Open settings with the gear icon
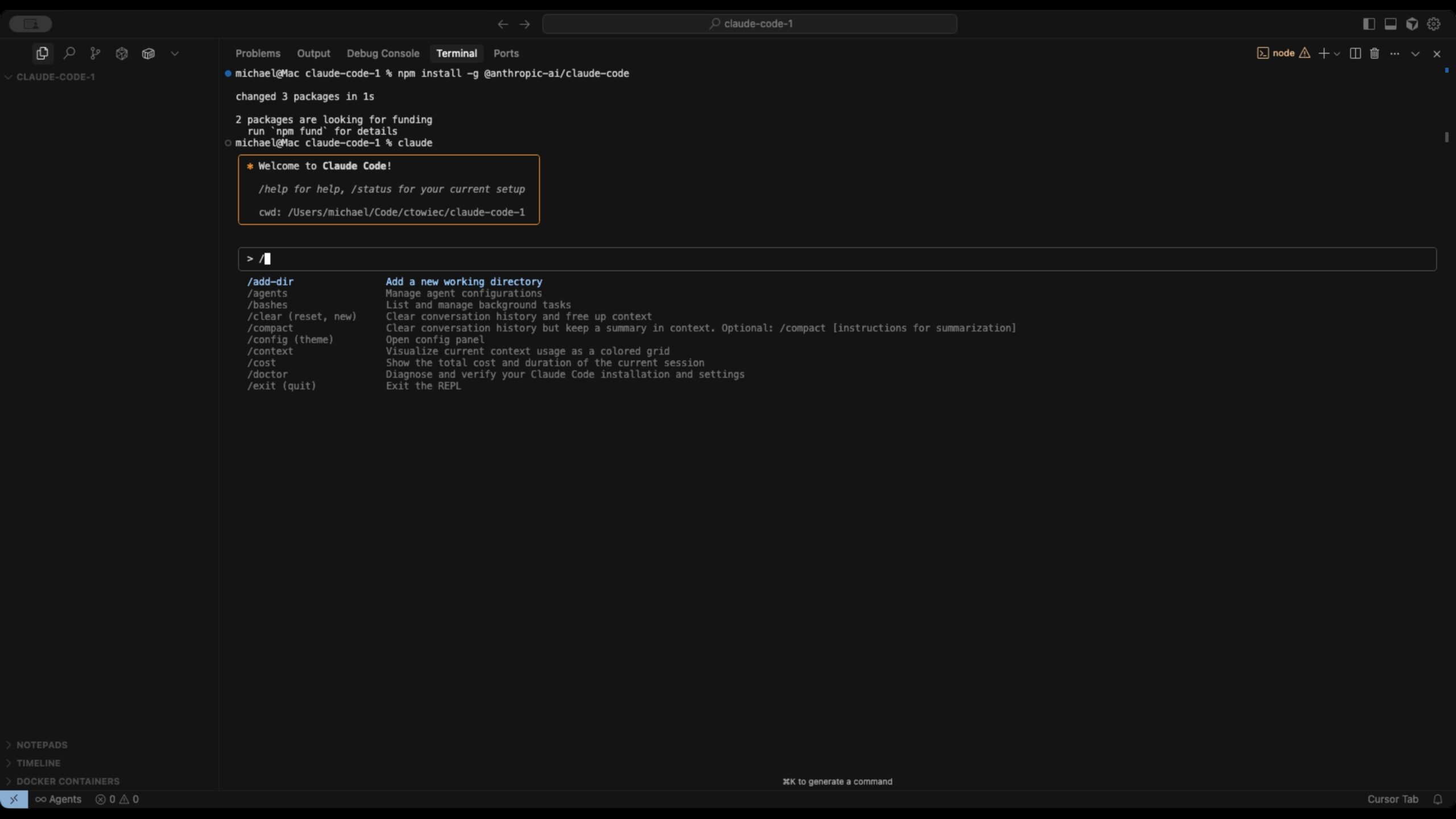 click(1434, 24)
